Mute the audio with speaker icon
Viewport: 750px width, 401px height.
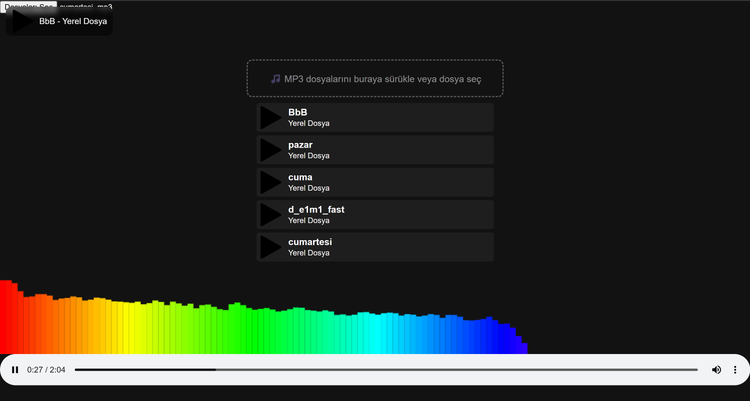[x=716, y=369]
